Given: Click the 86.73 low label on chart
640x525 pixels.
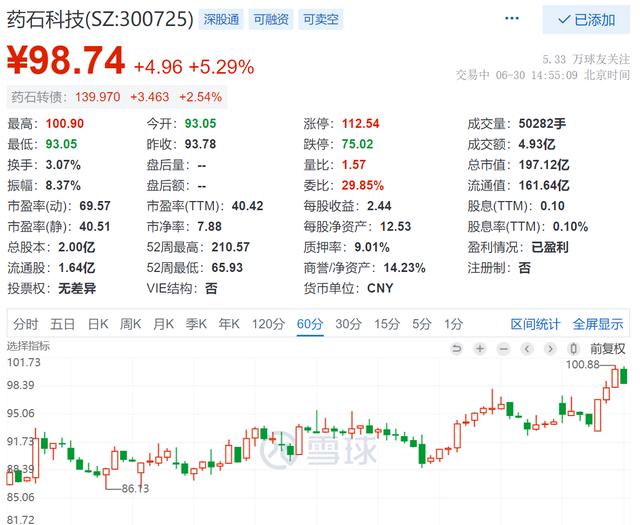Looking at the screenshot, I should point(136,488).
